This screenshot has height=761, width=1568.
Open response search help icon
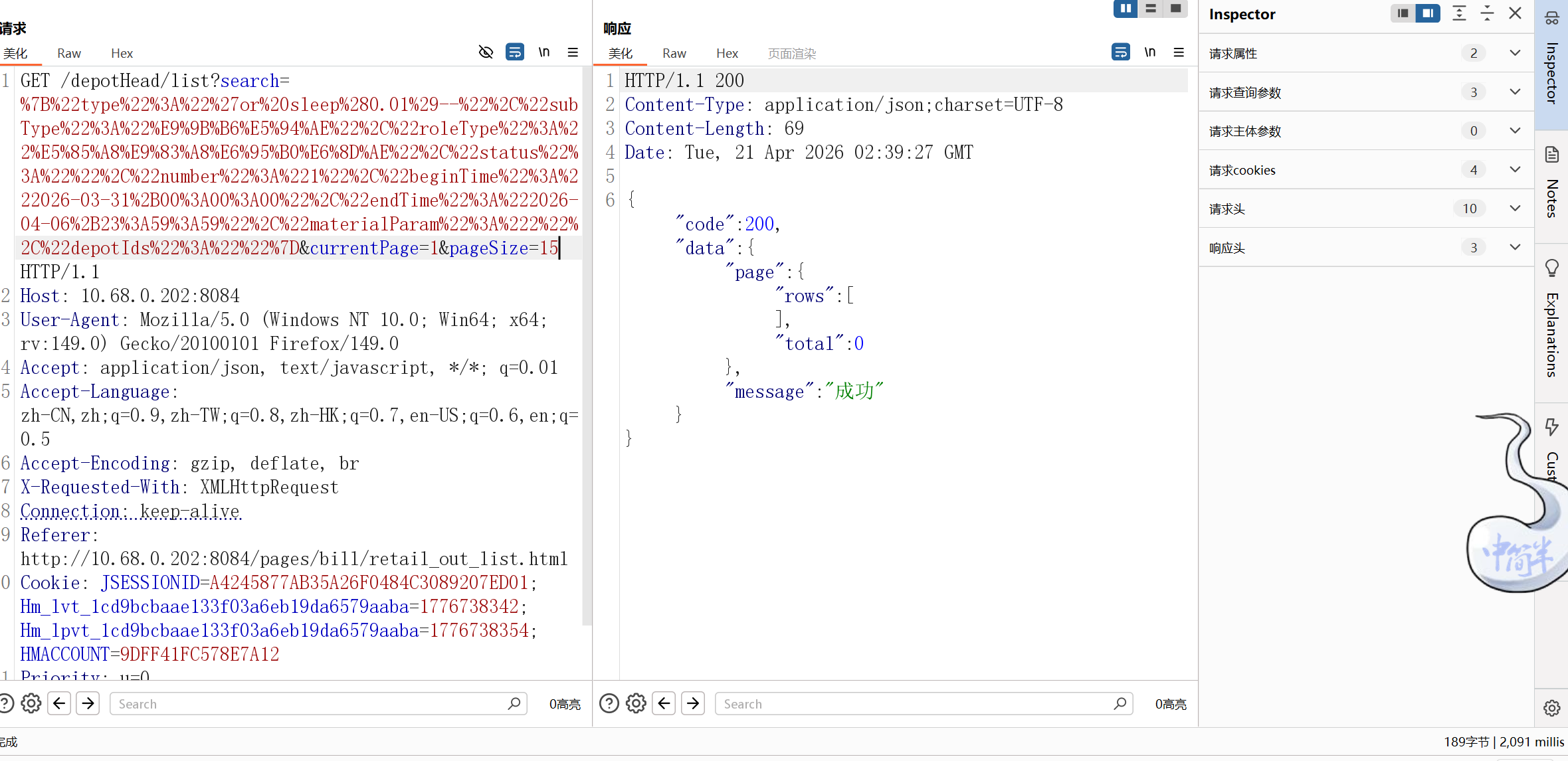click(609, 703)
